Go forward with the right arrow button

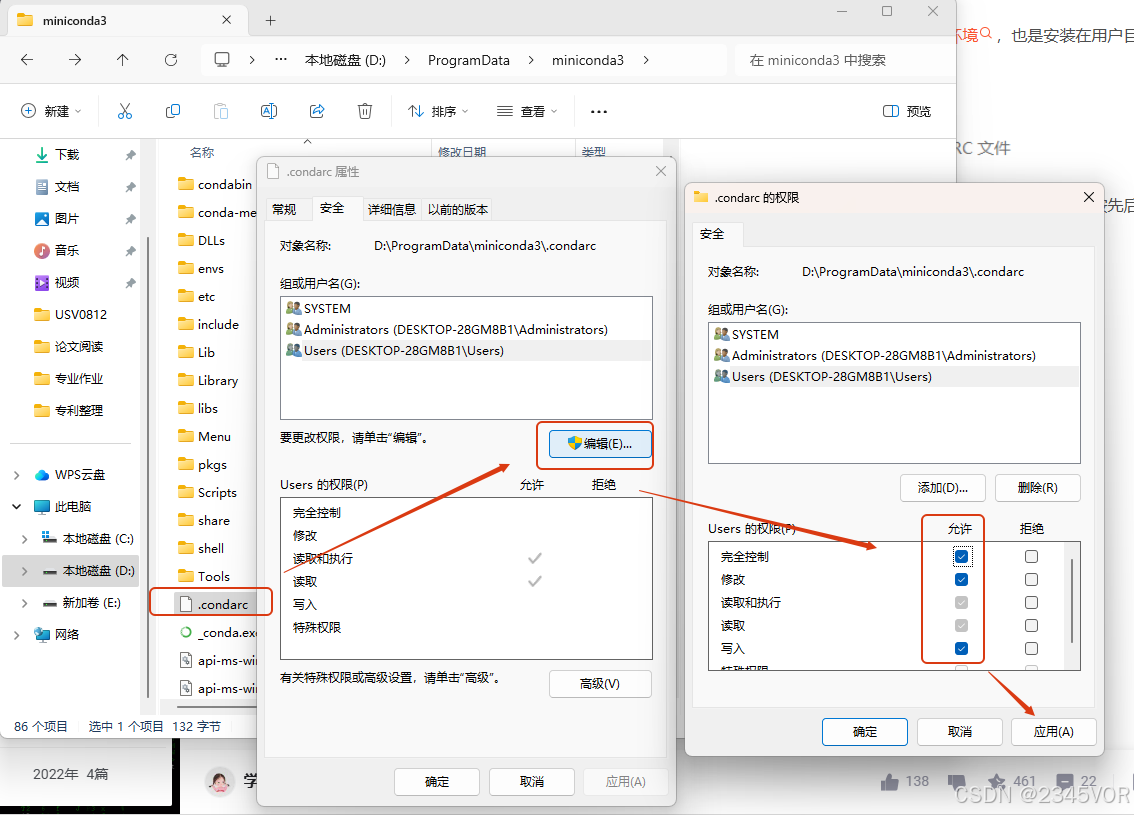[x=75, y=60]
